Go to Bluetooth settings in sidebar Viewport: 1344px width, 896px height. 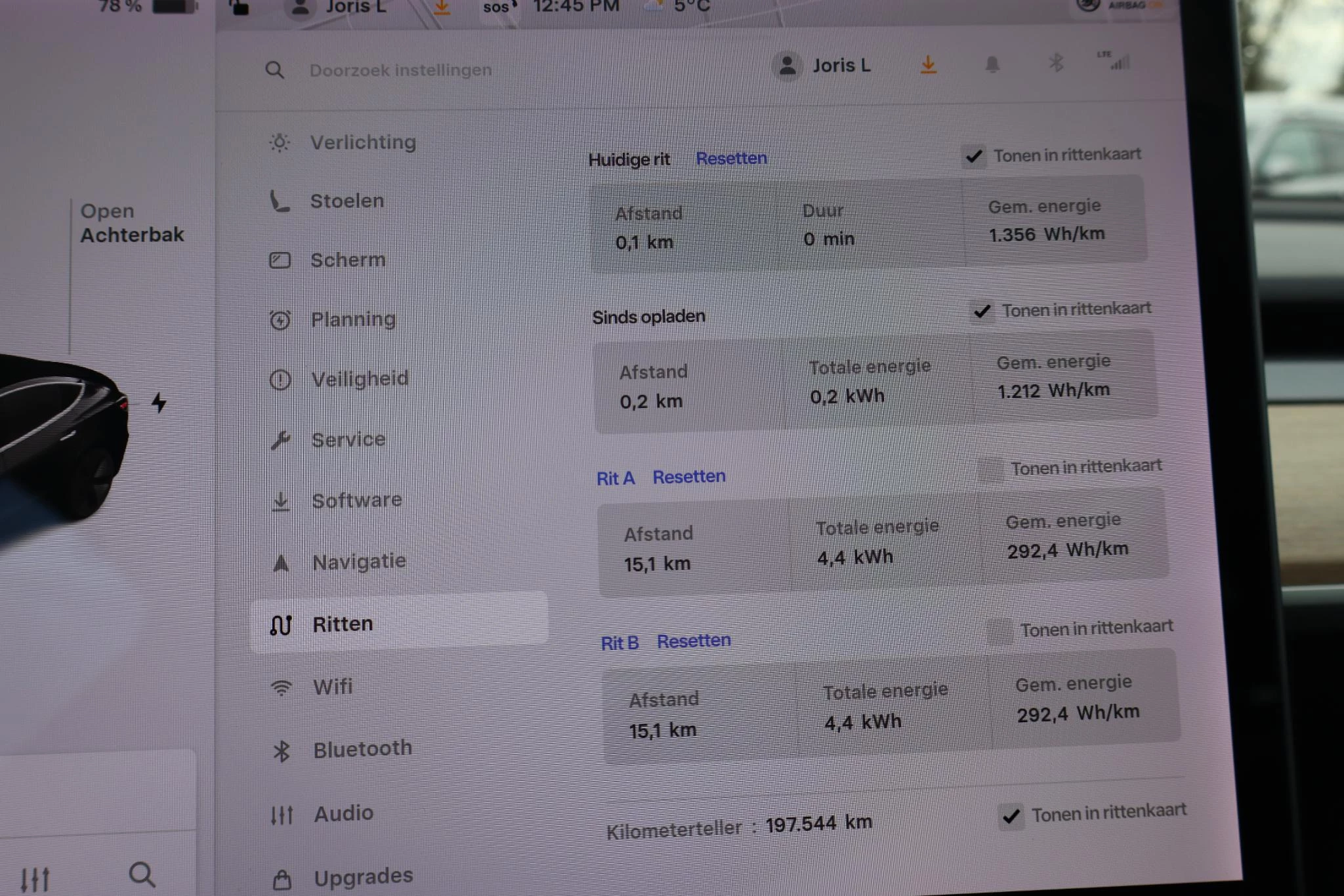coord(362,749)
